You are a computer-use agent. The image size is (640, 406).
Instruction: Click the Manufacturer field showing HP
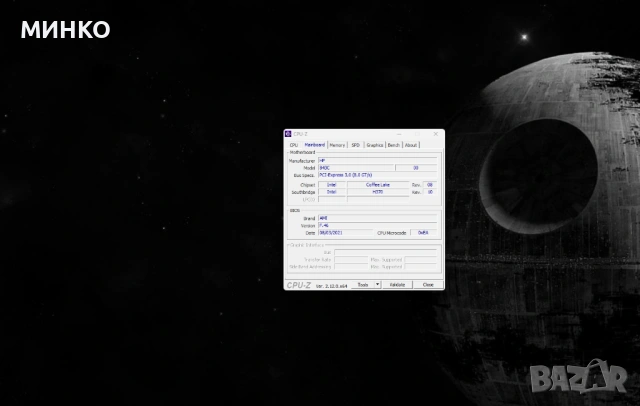[x=378, y=161]
